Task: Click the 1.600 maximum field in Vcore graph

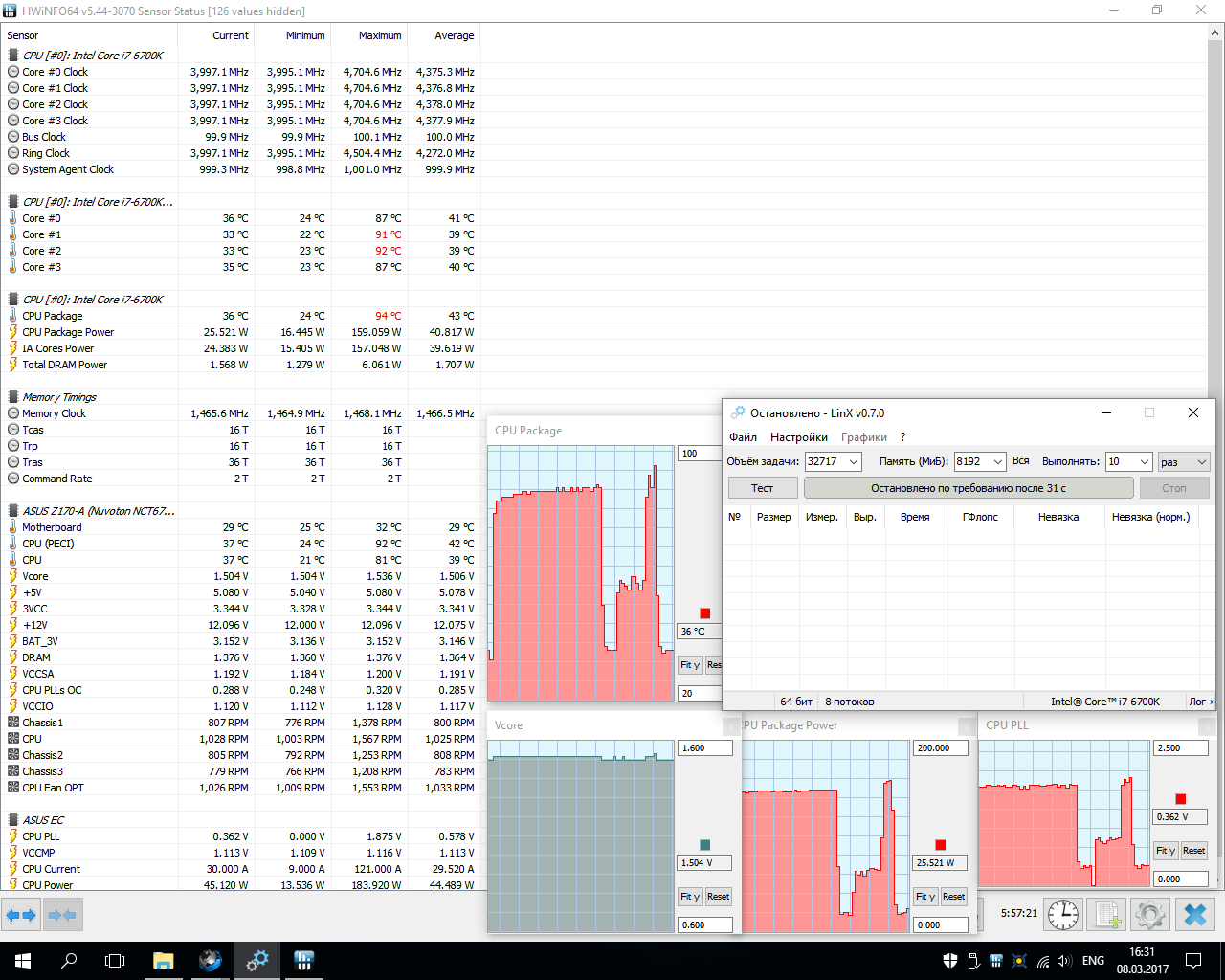Action: (705, 748)
